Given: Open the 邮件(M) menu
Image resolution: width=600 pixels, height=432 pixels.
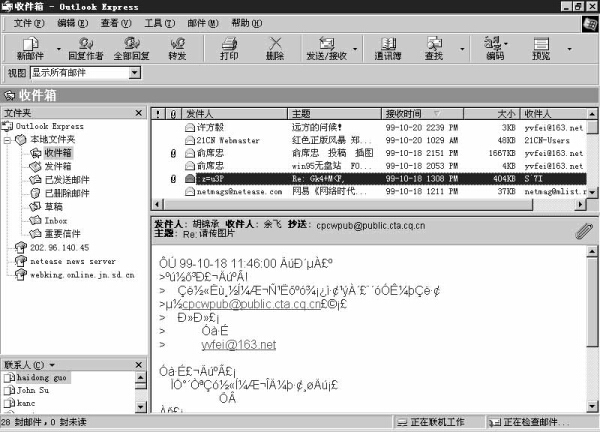Looking at the screenshot, I should (x=203, y=23).
